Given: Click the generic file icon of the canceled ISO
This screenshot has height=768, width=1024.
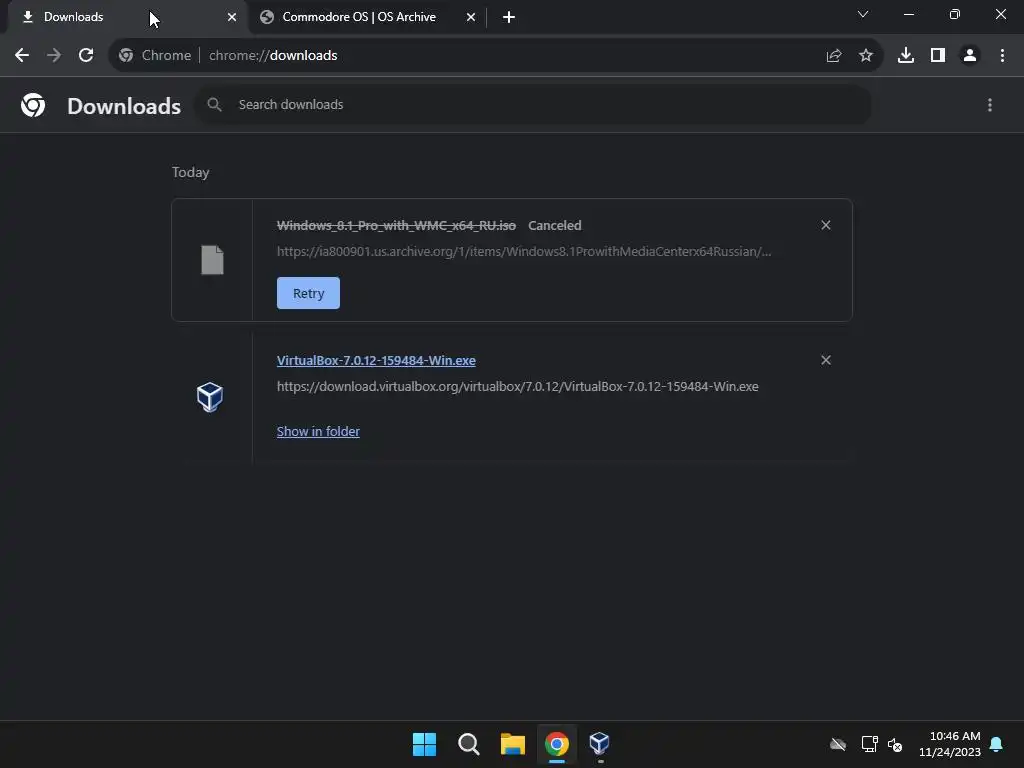Looking at the screenshot, I should click(x=212, y=260).
